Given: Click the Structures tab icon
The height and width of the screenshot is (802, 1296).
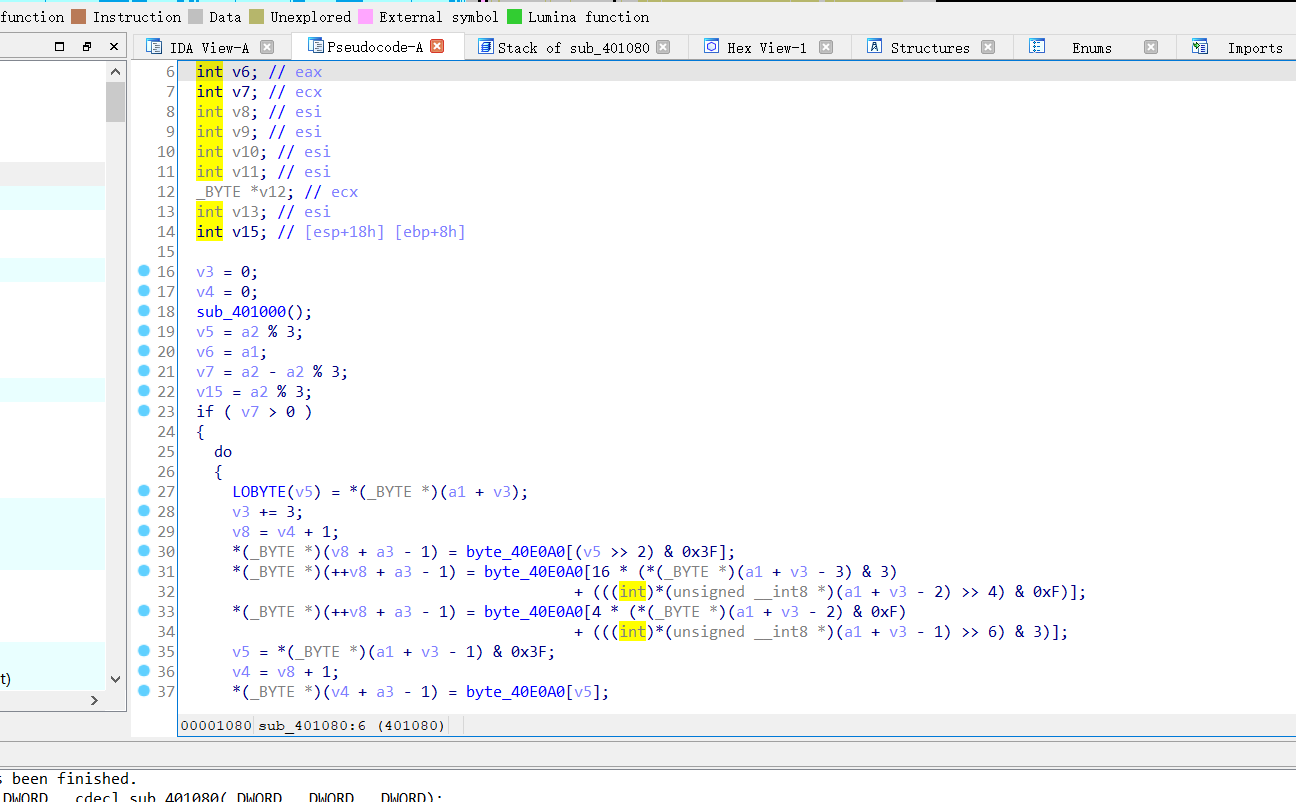Looking at the screenshot, I should pos(874,47).
